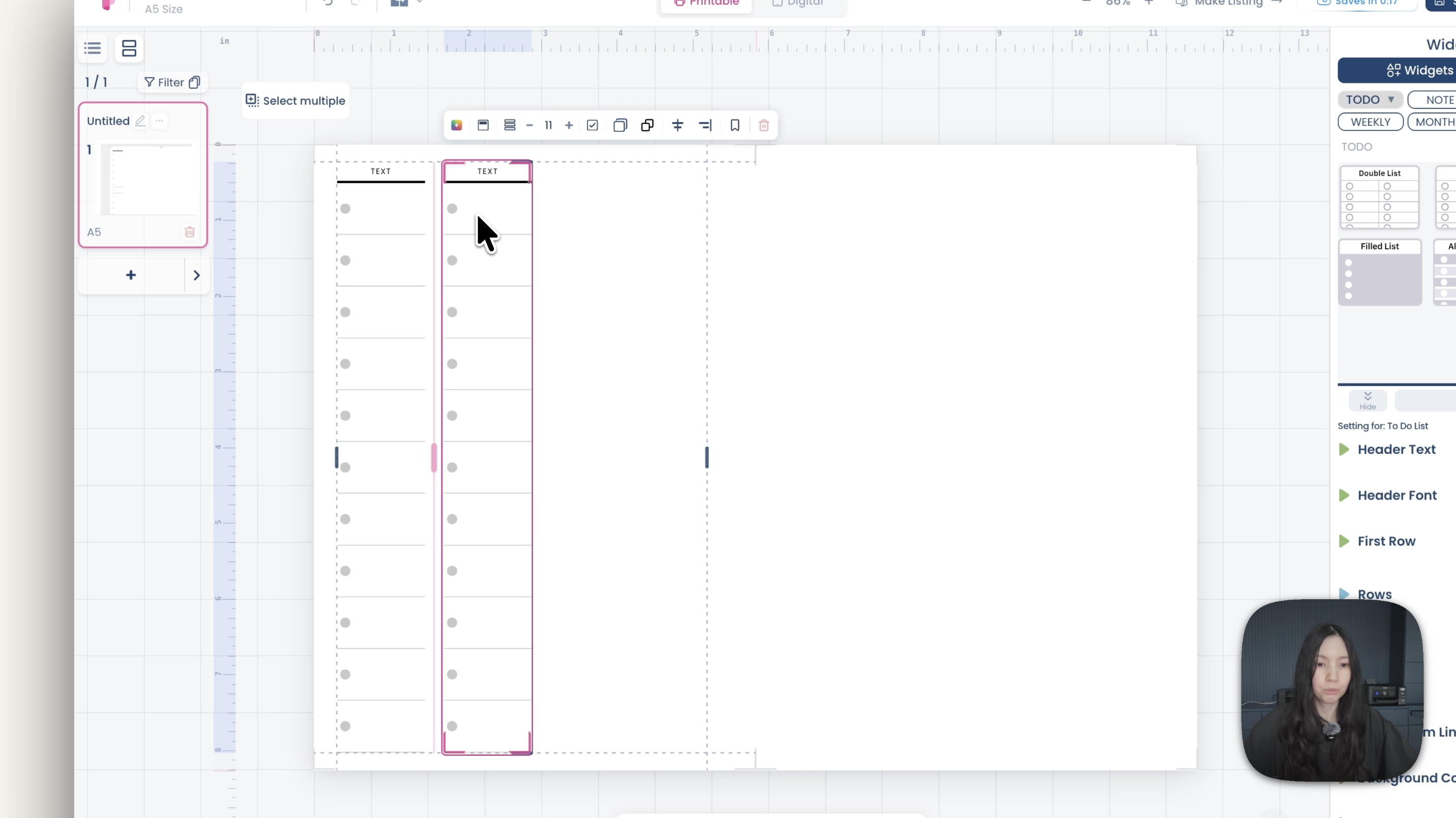Screen dimensions: 1456x818
Task: Click the copy pages icon beside Filter
Action: tap(194, 82)
